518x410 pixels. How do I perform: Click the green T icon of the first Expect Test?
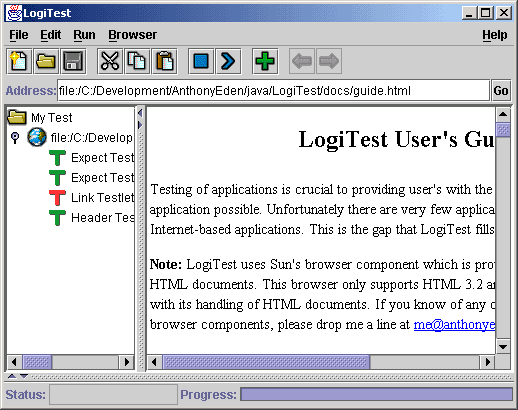click(x=57, y=157)
